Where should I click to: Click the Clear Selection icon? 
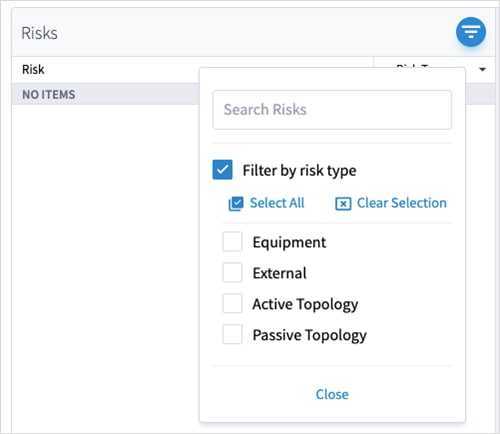click(343, 203)
